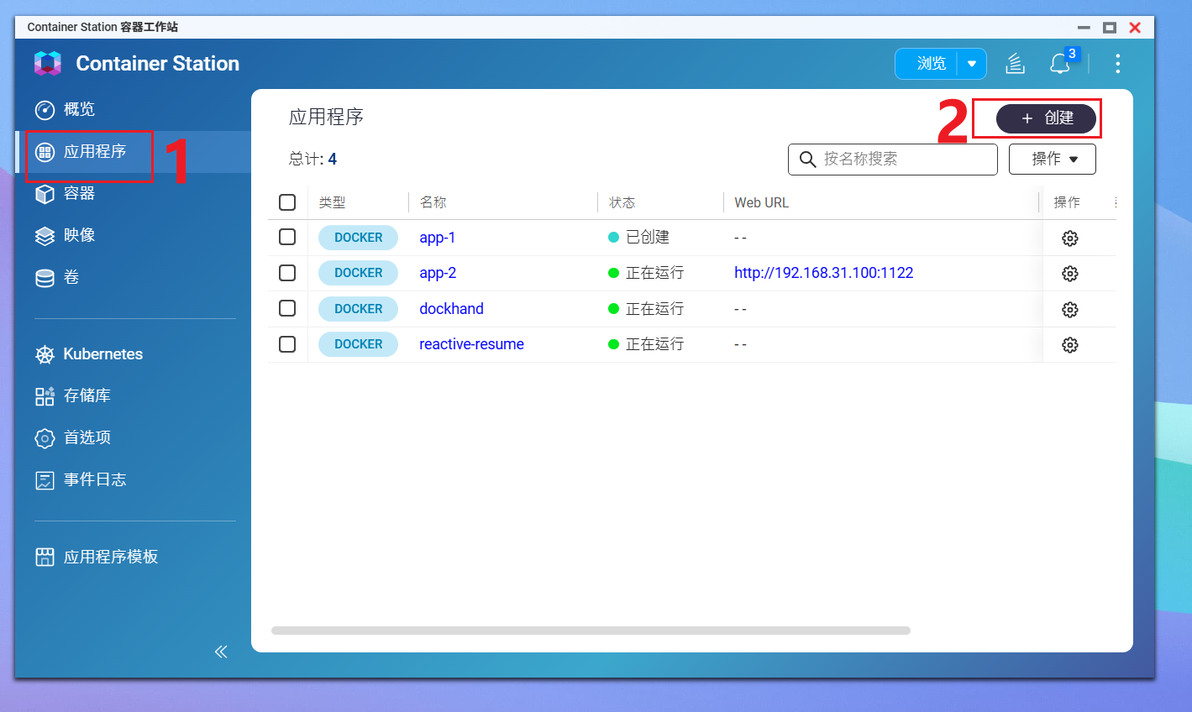Expand the 浏览 dropdown arrow
The height and width of the screenshot is (712, 1192).
click(972, 64)
